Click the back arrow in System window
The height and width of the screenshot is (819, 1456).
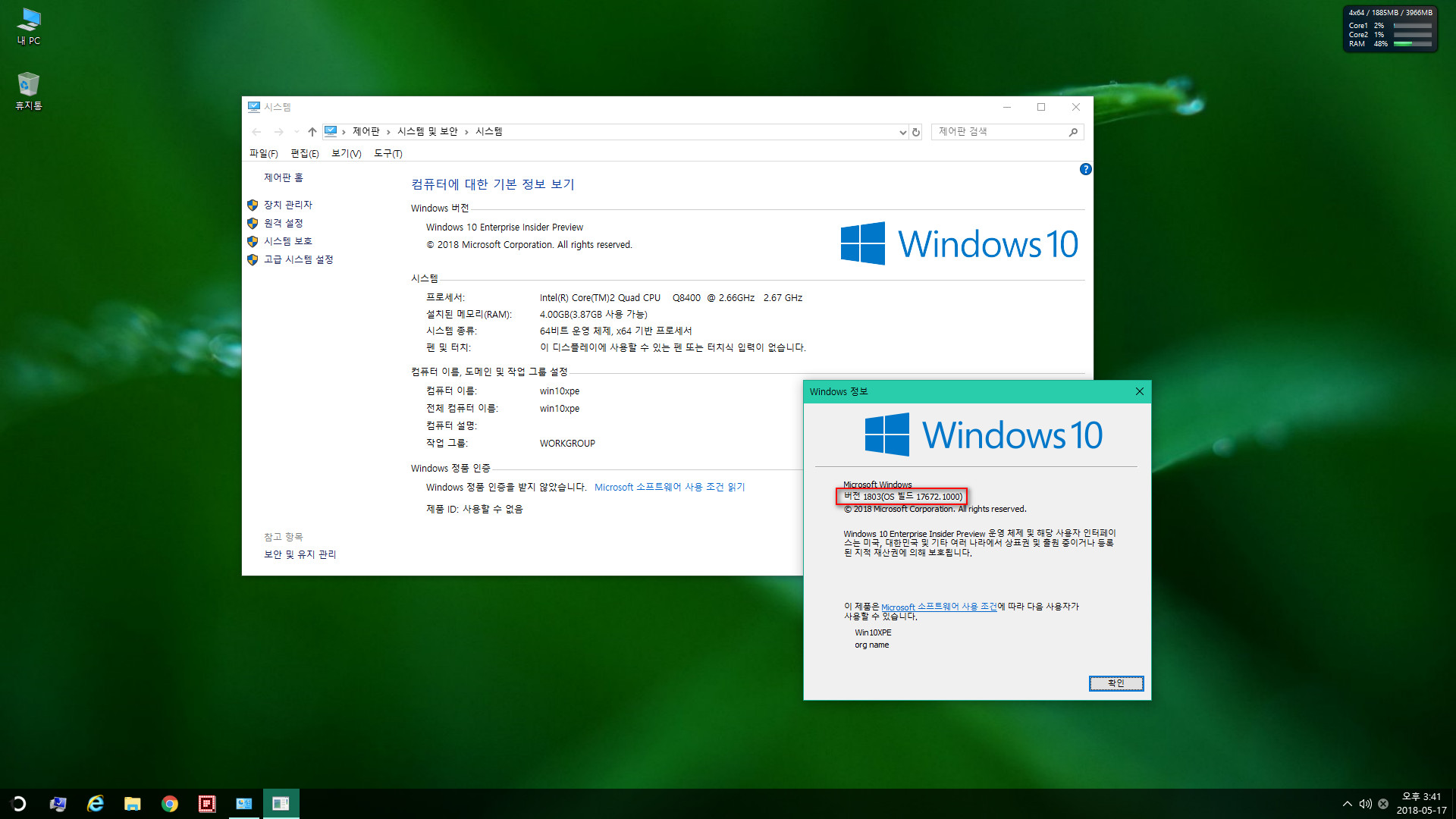click(x=256, y=132)
